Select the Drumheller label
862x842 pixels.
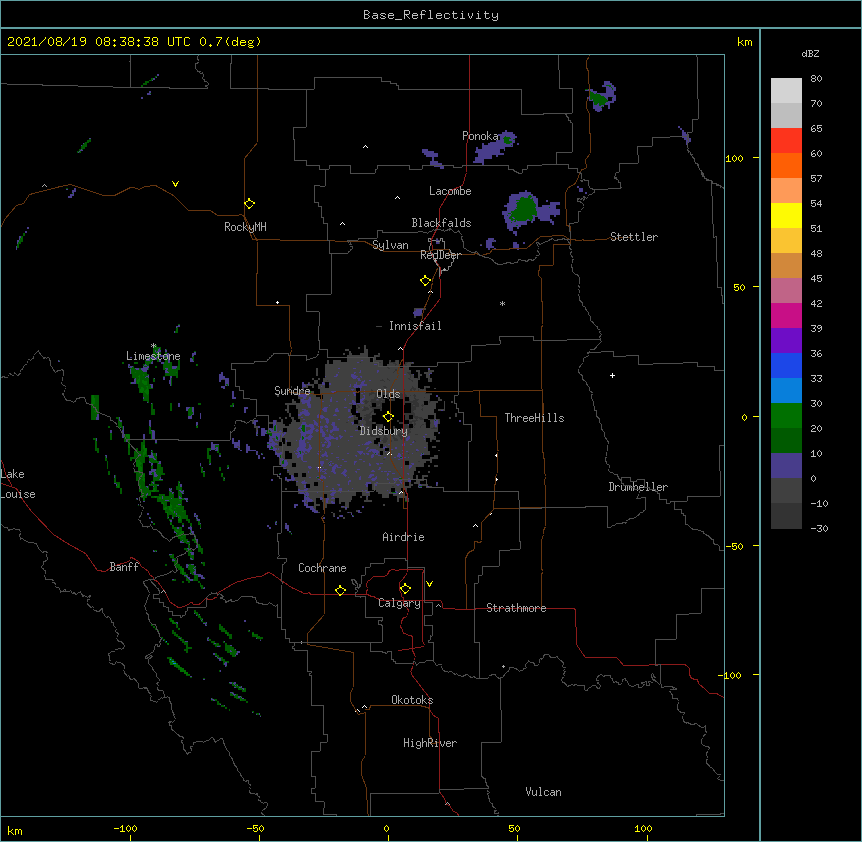point(638,487)
